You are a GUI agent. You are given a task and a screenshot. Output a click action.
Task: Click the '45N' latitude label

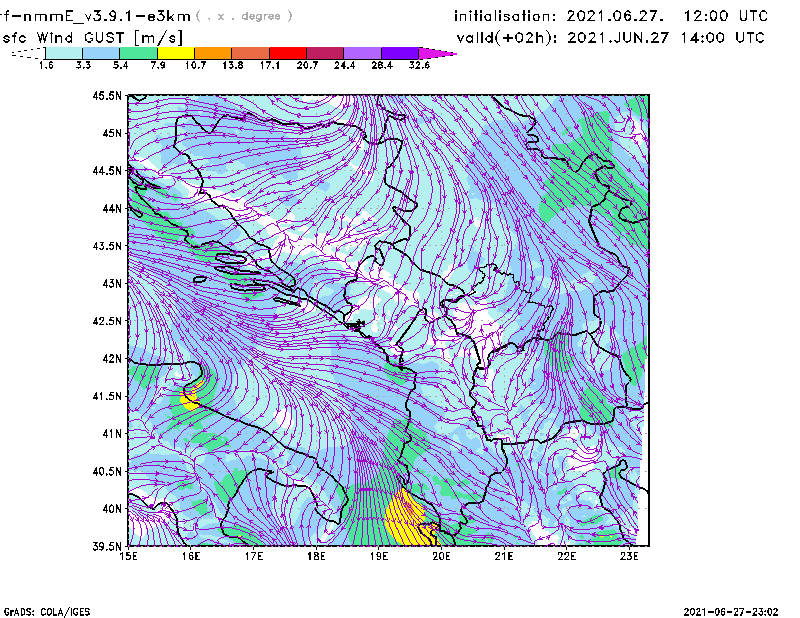coord(112,133)
